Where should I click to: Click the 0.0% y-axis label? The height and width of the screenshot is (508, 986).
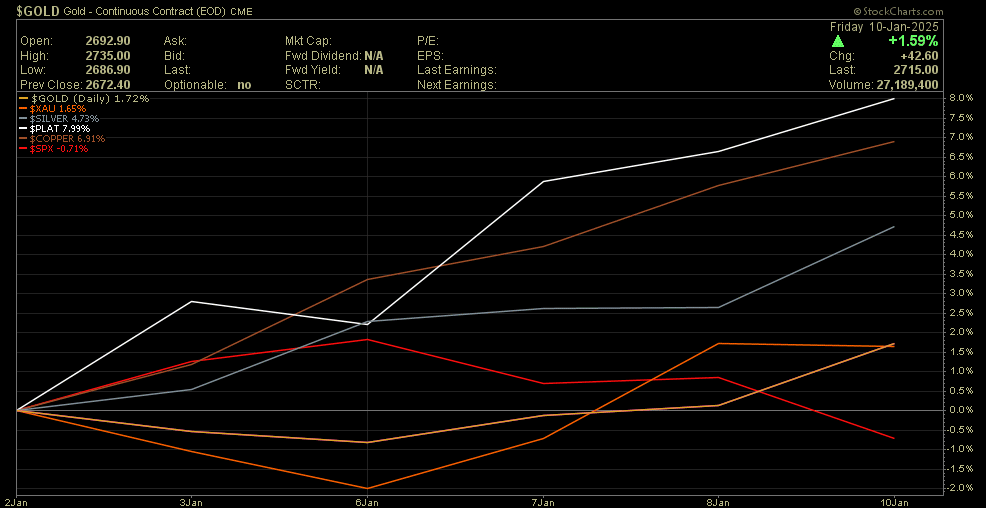click(x=961, y=410)
